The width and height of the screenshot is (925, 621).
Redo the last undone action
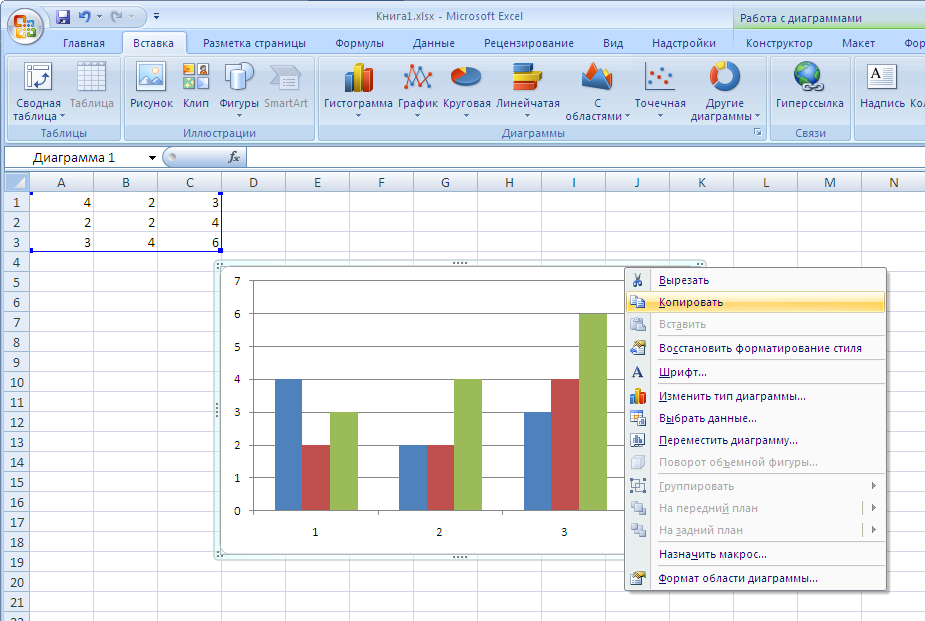point(117,17)
